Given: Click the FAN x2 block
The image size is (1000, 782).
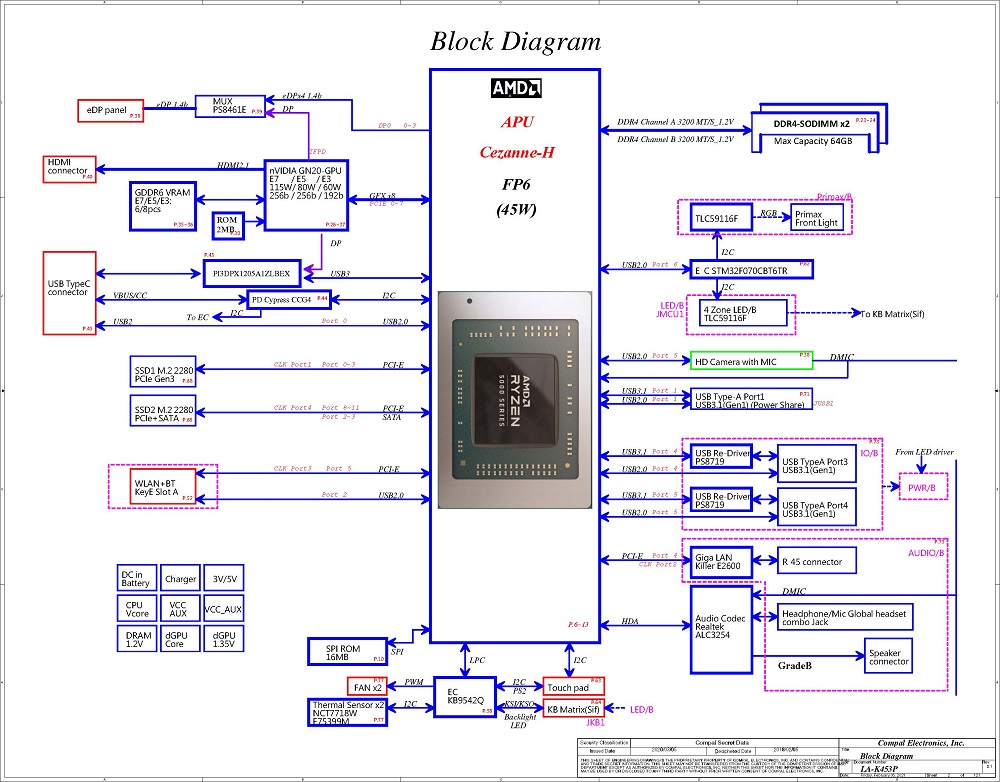Looking at the screenshot, I should coord(367,686).
